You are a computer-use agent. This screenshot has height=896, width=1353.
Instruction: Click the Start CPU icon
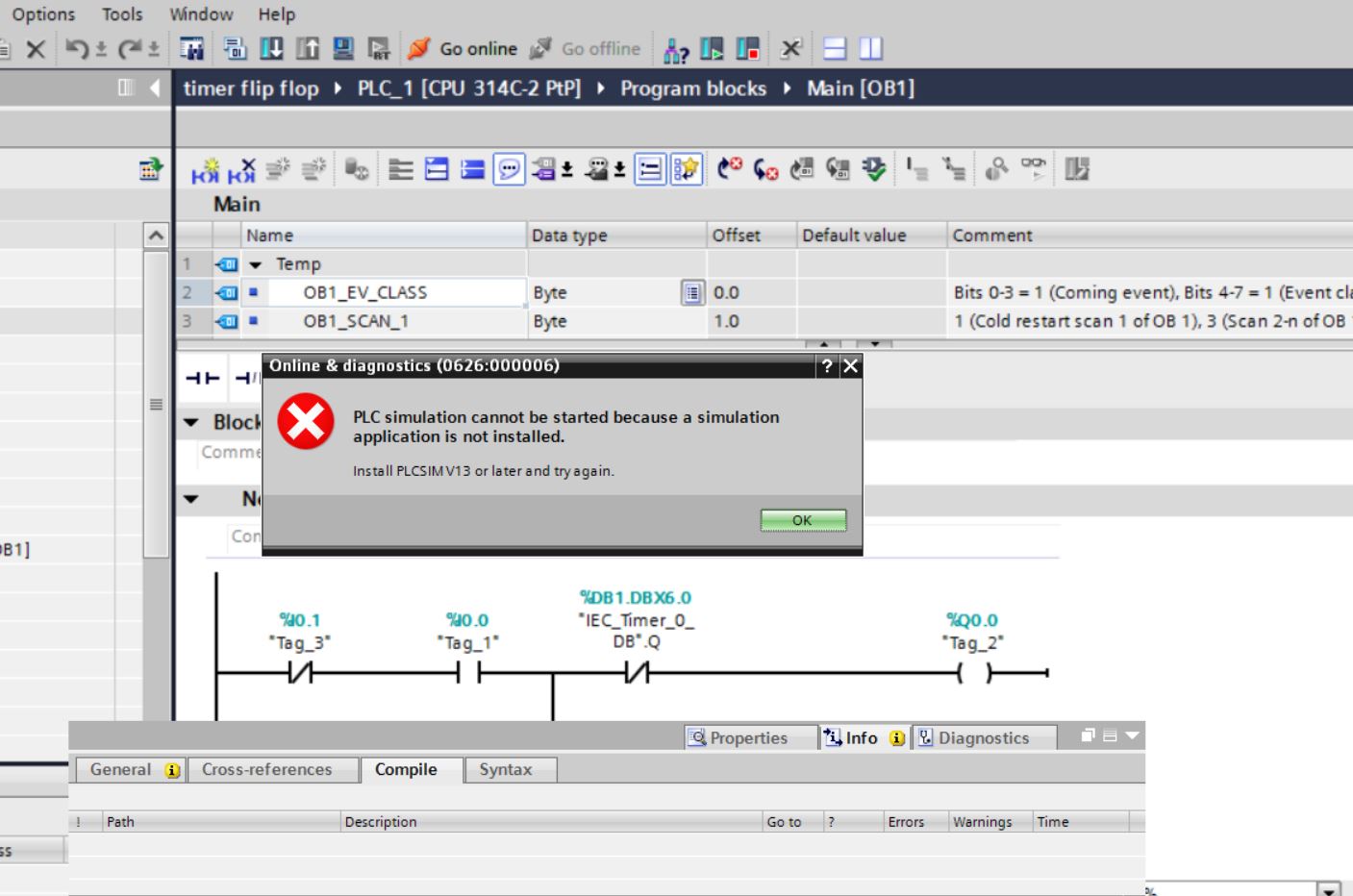click(712, 48)
